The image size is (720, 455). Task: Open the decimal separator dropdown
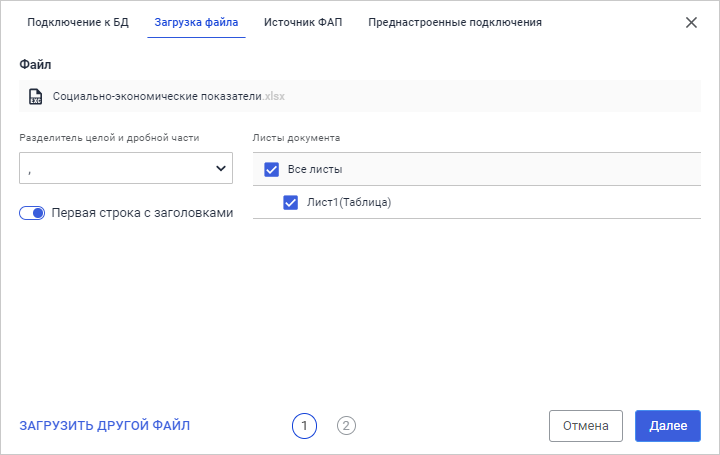point(125,169)
